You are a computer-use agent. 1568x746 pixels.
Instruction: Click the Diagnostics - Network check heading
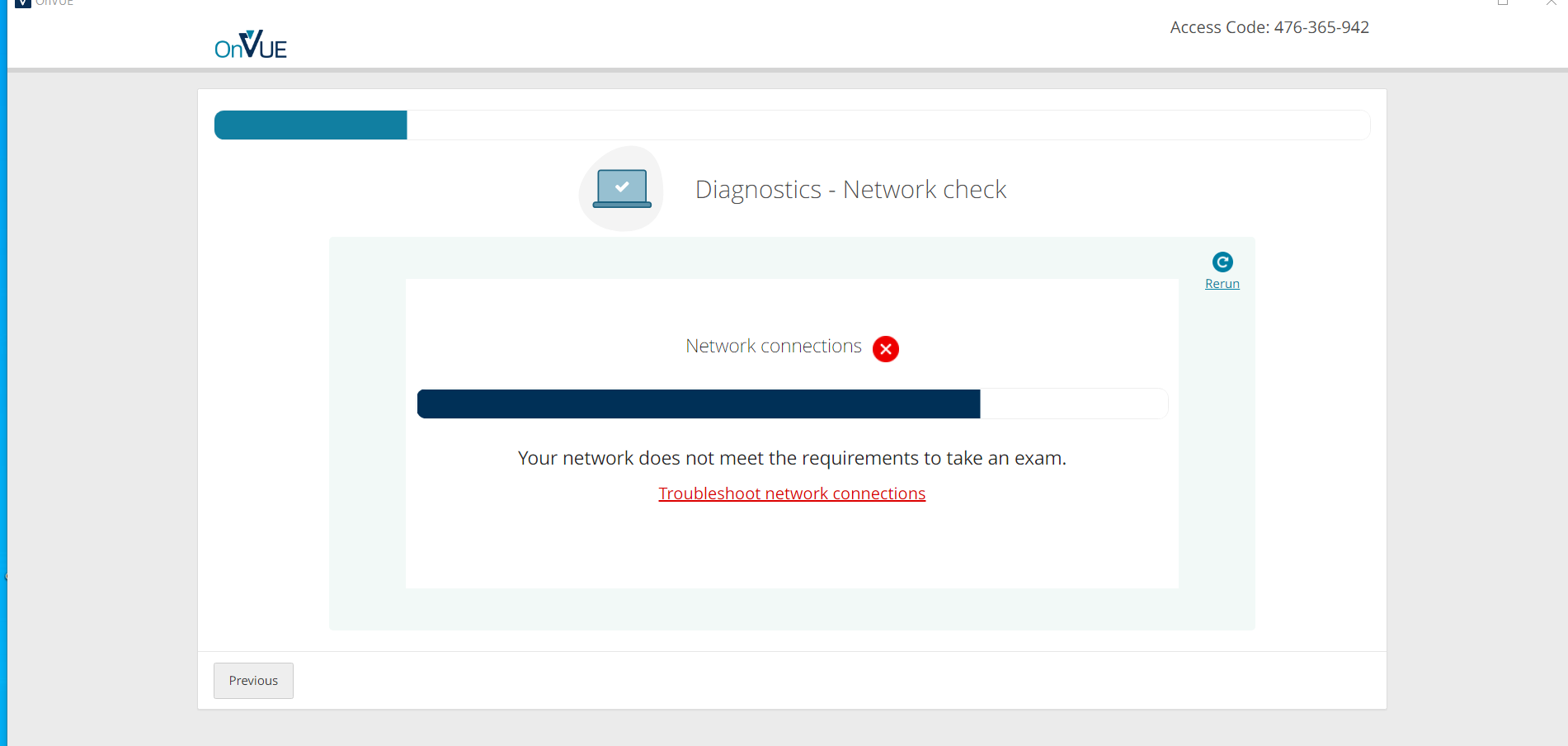click(x=850, y=189)
